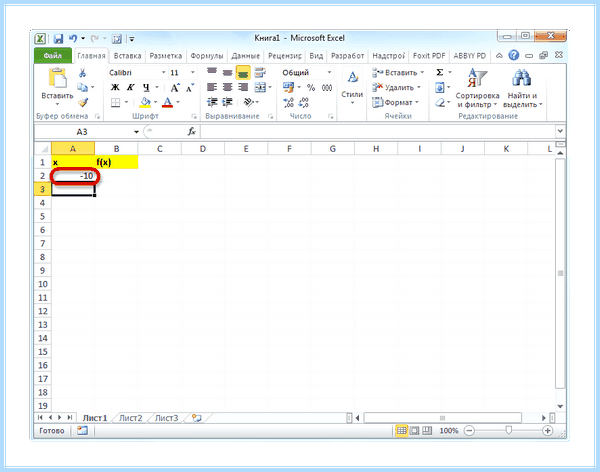The image size is (600, 472).
Task: Increase indent icon
Action: [227, 102]
